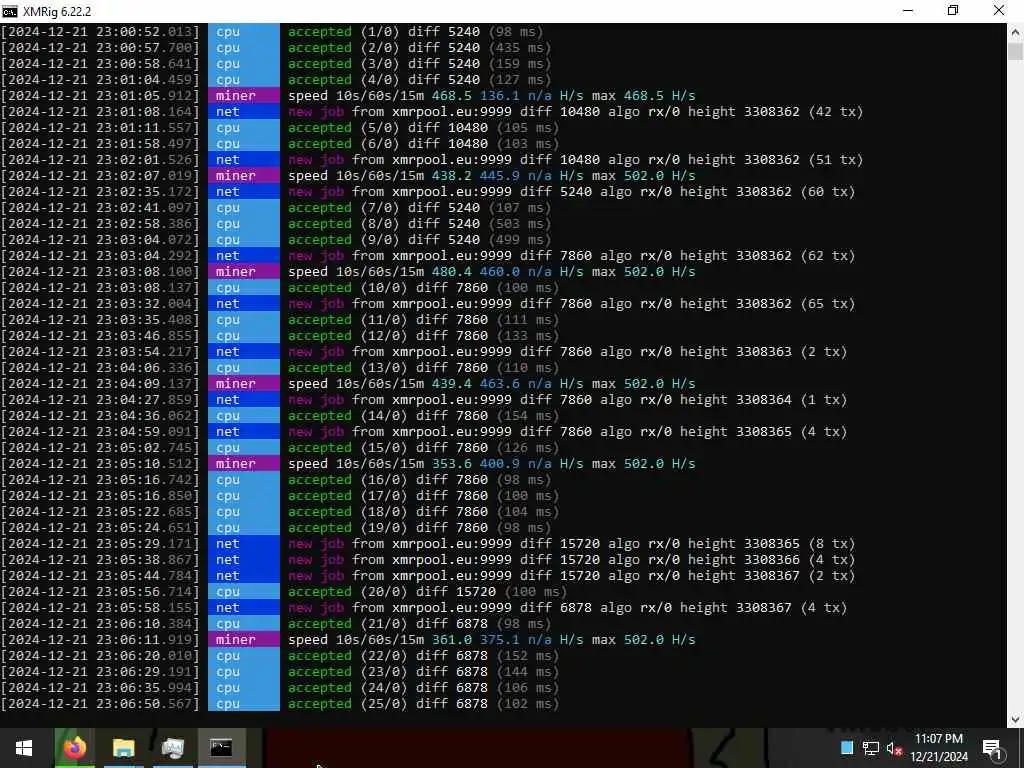Click the accepted (8/0) 503 ms line

click(x=276, y=223)
